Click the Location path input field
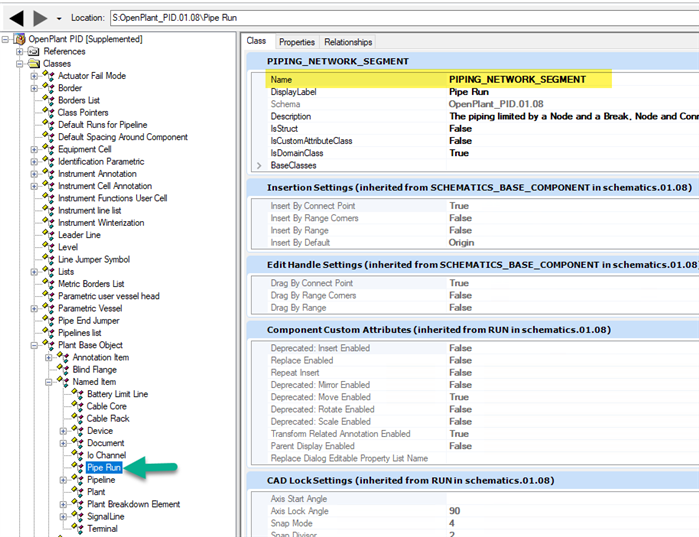 404,18
